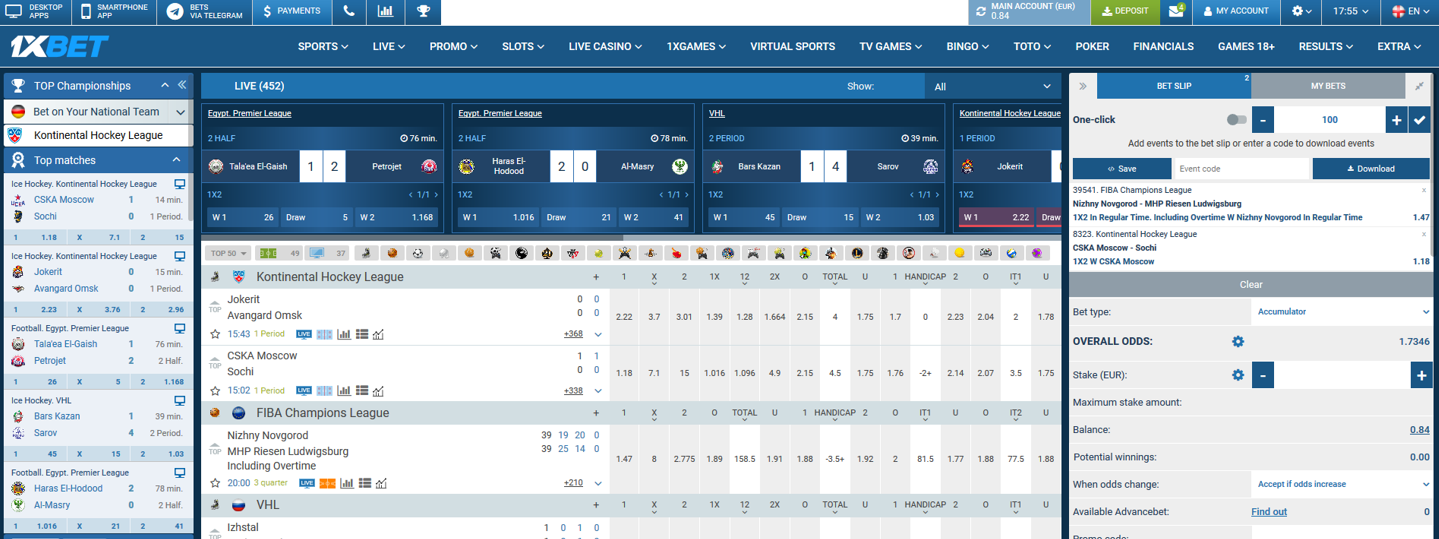The width and height of the screenshot is (1439, 539).
Task: Collapse left sidebar with double chevron
Action: (182, 85)
